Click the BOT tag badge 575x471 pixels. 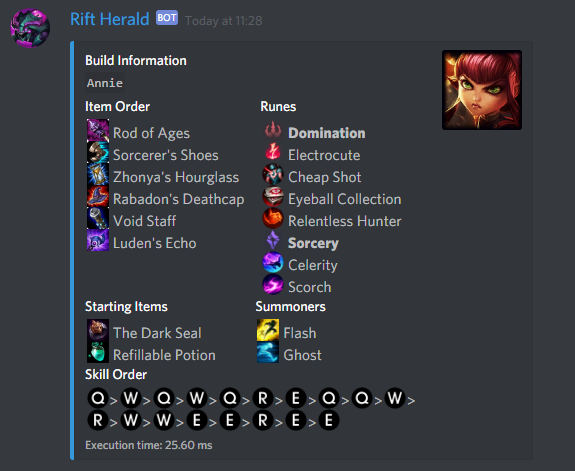click(167, 18)
